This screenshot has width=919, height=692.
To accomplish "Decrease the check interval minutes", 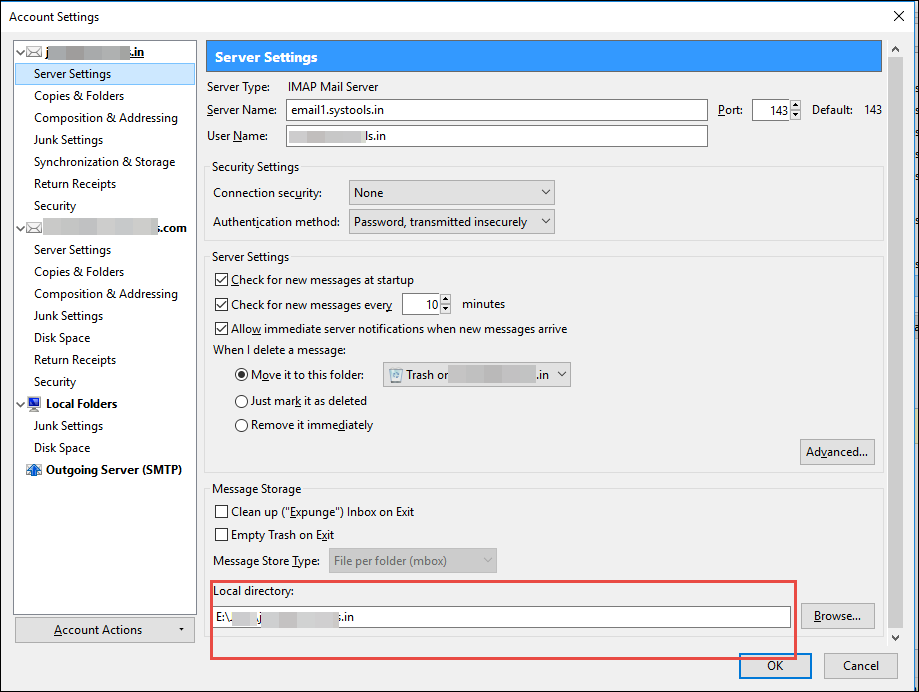I will point(445,309).
